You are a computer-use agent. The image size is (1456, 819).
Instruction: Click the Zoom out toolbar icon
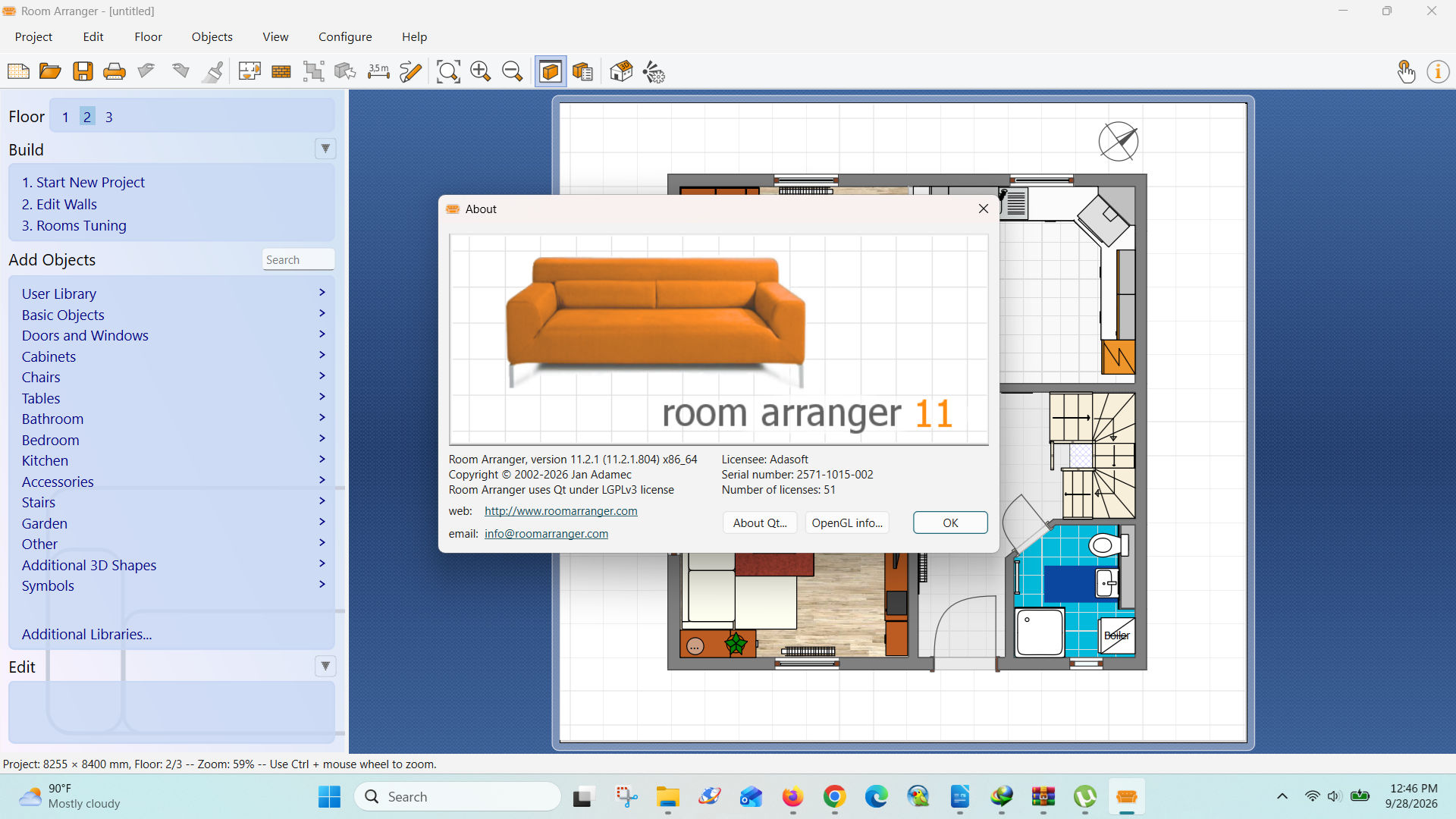pyautogui.click(x=513, y=72)
